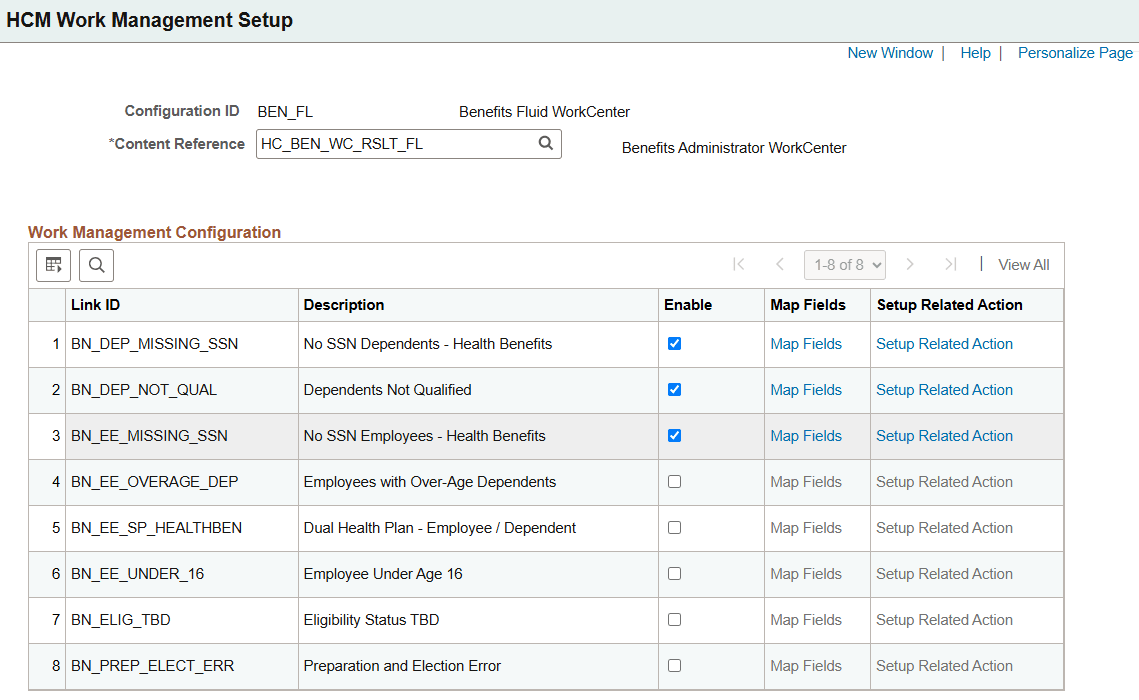Toggle BN_ELIG_TBD enable checkbox

pyautogui.click(x=674, y=620)
